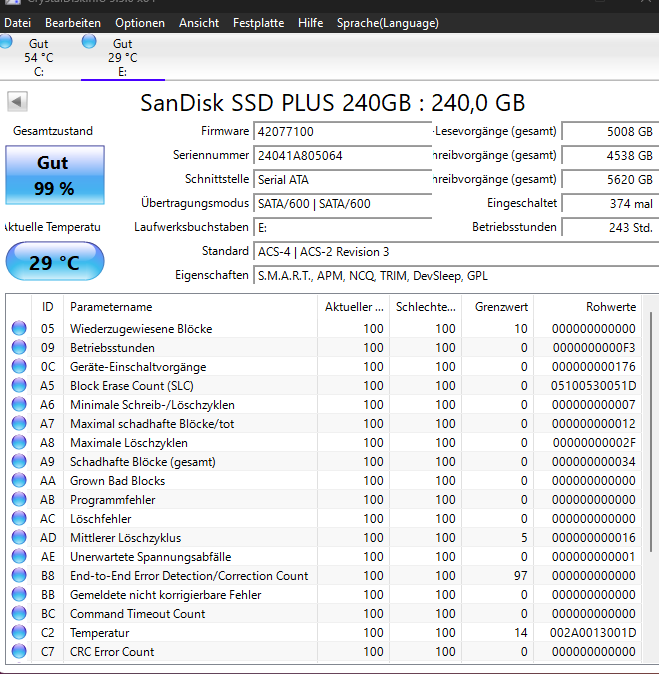Select the Wiederzugewiesene Blöcke parameter name

[x=141, y=329]
